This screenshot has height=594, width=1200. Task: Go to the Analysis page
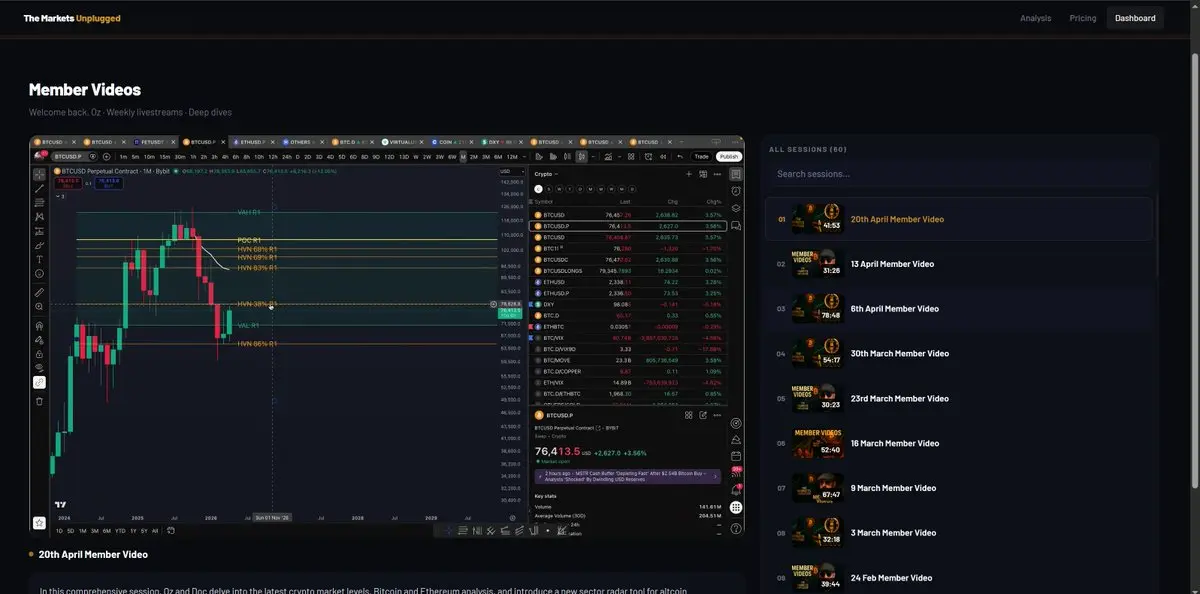click(x=1035, y=18)
